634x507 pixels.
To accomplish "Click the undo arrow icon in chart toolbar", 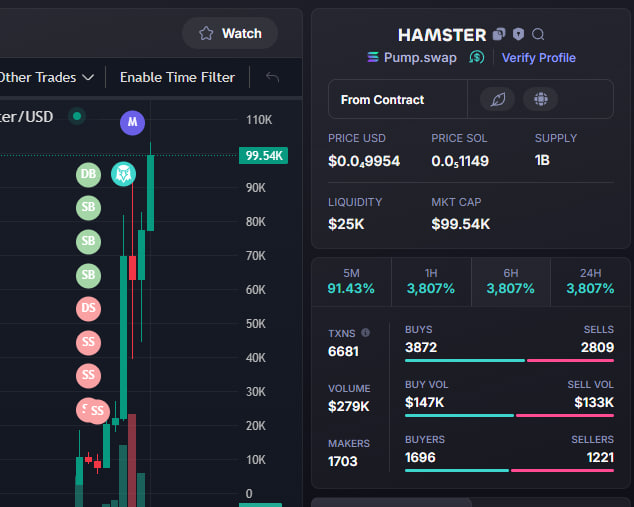I will coord(273,77).
